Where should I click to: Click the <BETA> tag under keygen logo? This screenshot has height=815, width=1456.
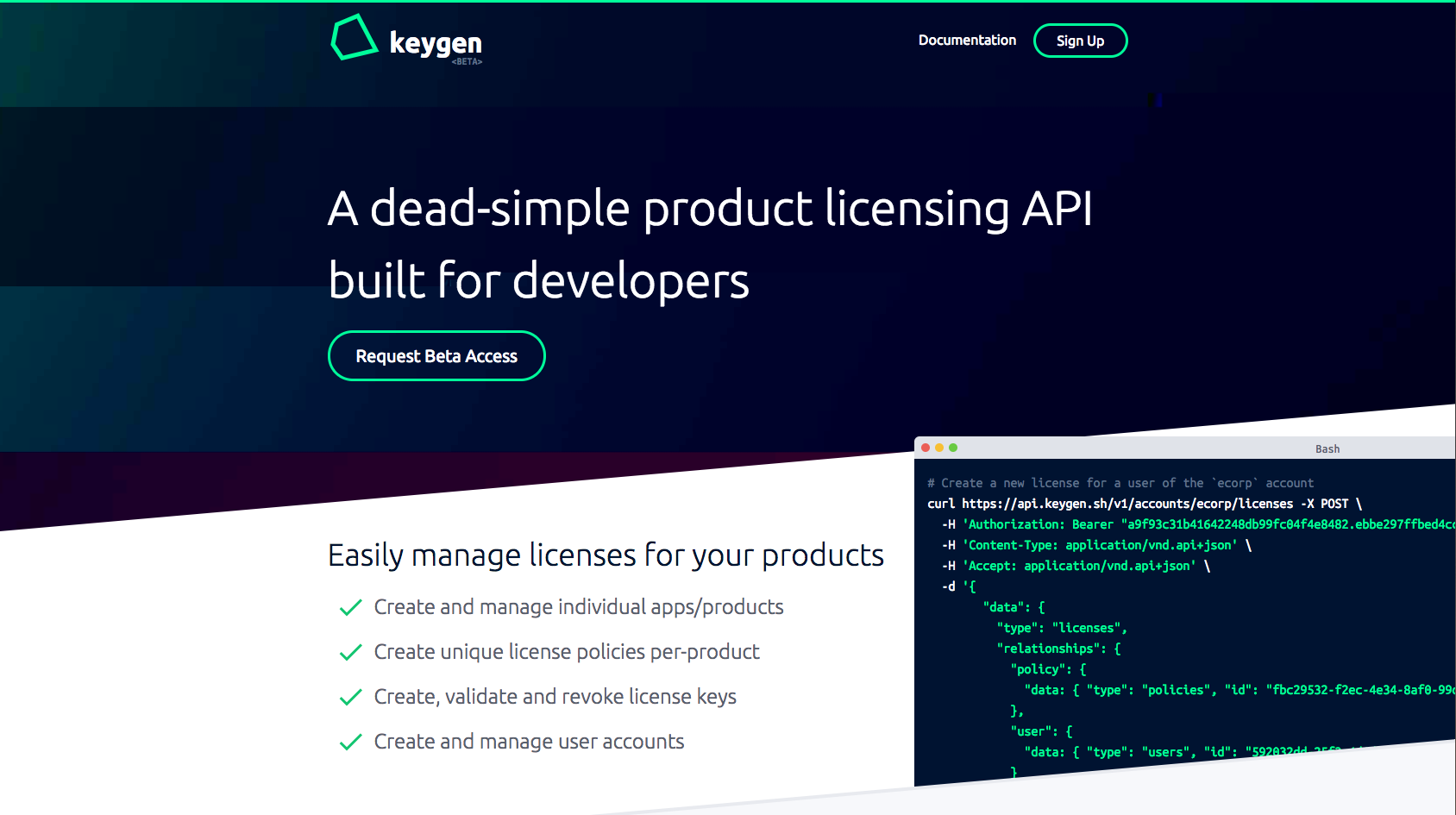(467, 62)
